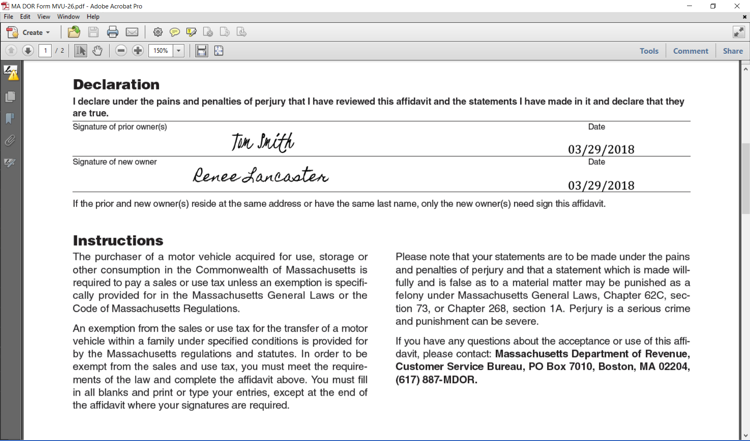Click the new owner date 03/29/2018
750x441 pixels.
(601, 185)
